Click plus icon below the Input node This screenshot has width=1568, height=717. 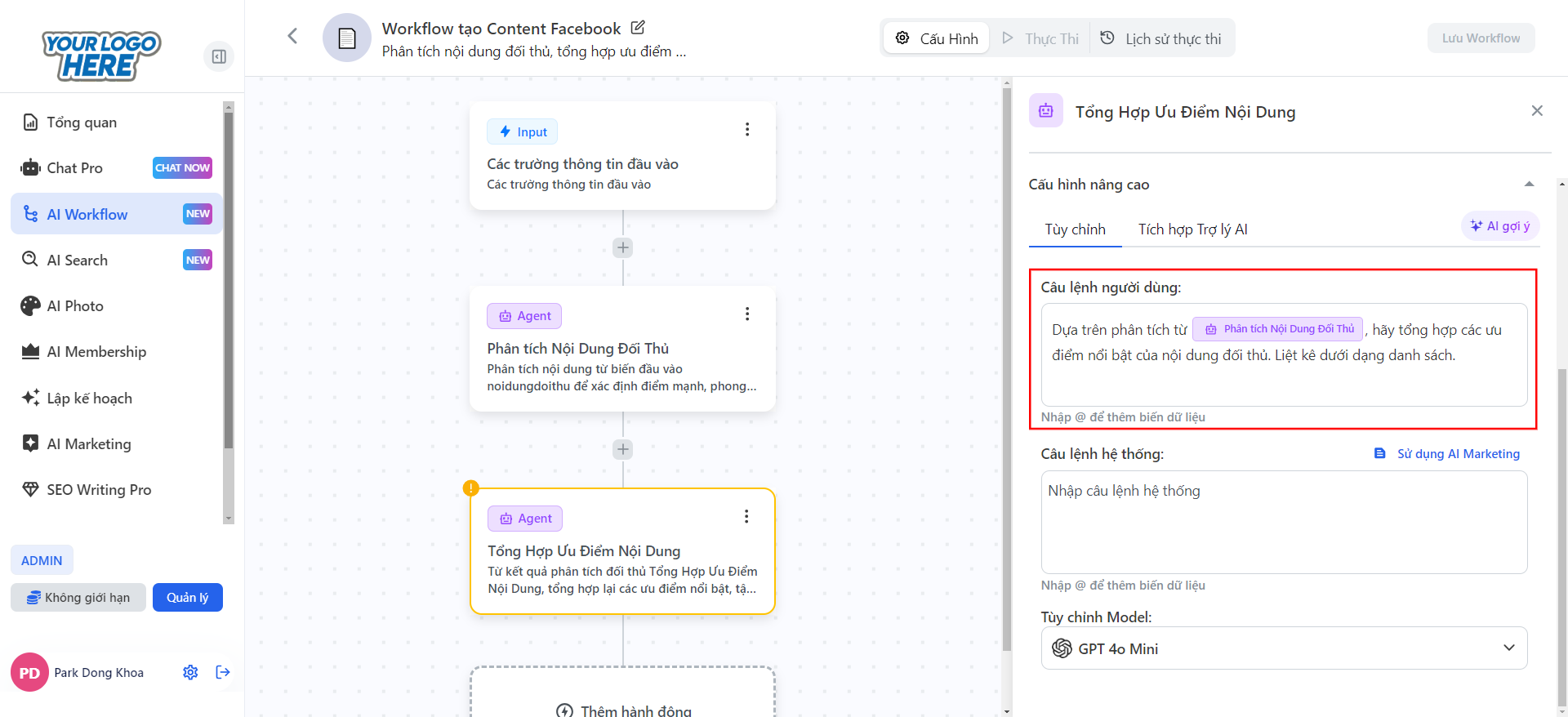(623, 247)
